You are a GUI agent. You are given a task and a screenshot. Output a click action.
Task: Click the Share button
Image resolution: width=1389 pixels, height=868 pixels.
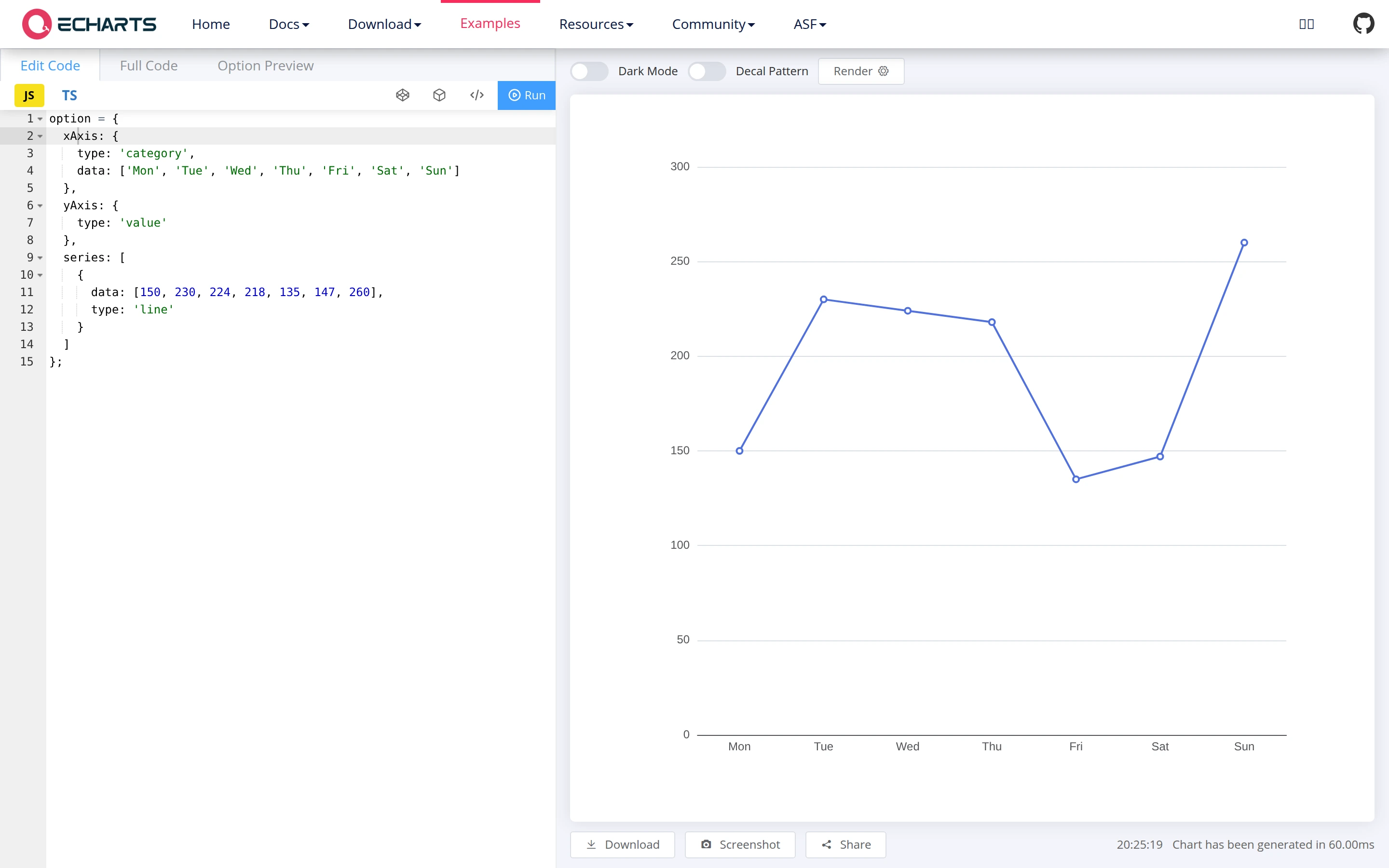click(845, 844)
